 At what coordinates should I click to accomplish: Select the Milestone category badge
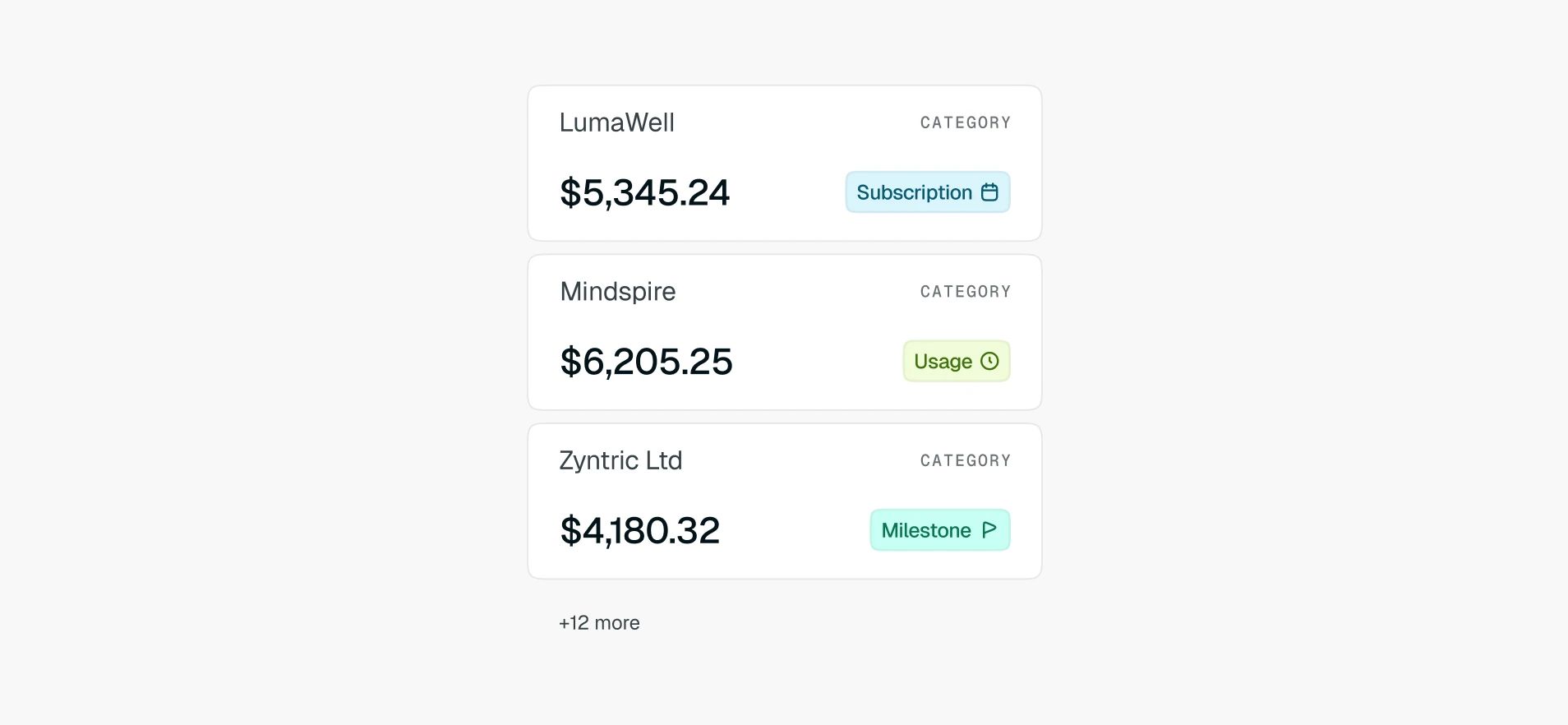(x=940, y=530)
